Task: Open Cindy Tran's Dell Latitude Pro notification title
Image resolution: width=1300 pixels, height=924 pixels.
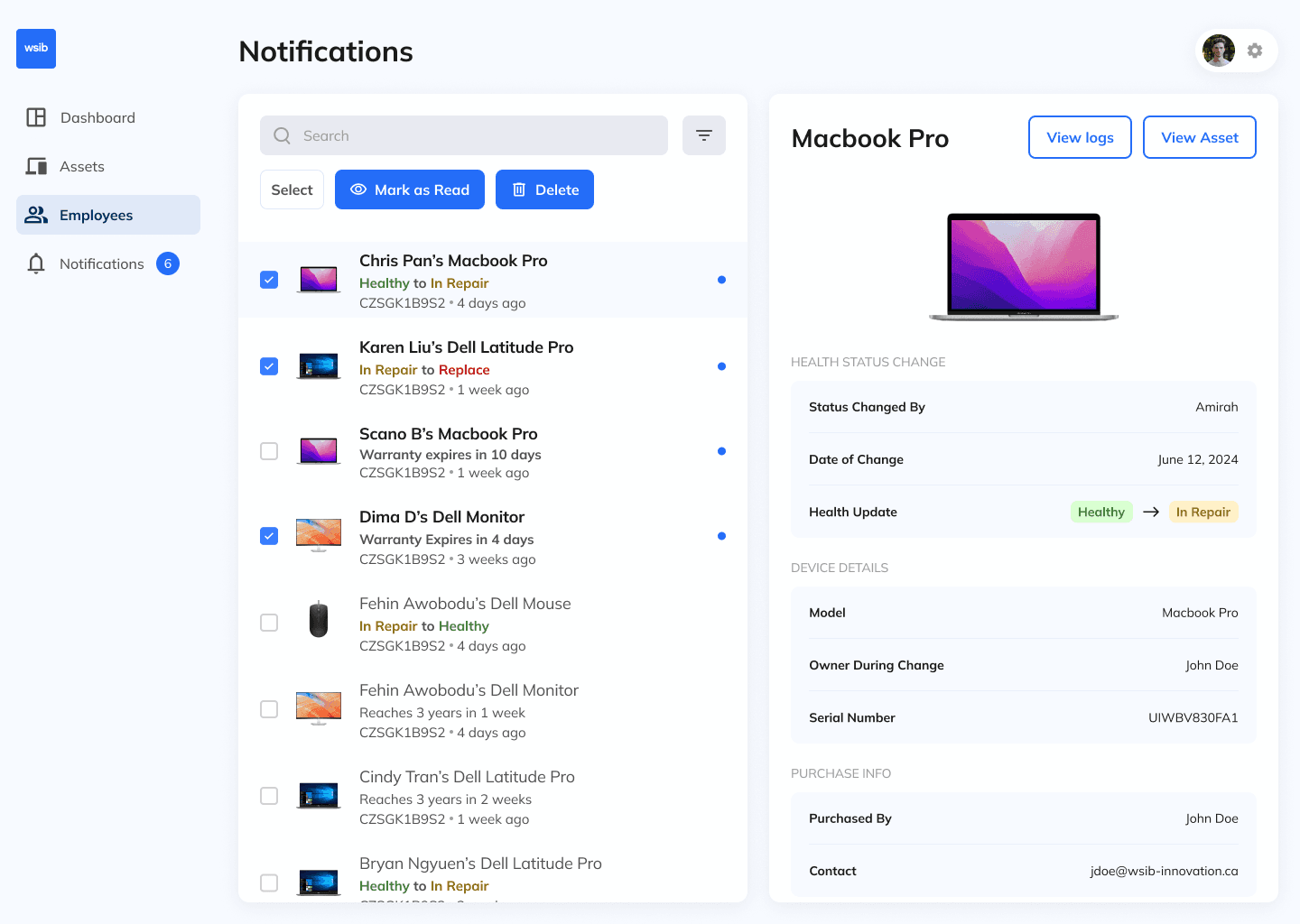Action: pyautogui.click(x=467, y=777)
